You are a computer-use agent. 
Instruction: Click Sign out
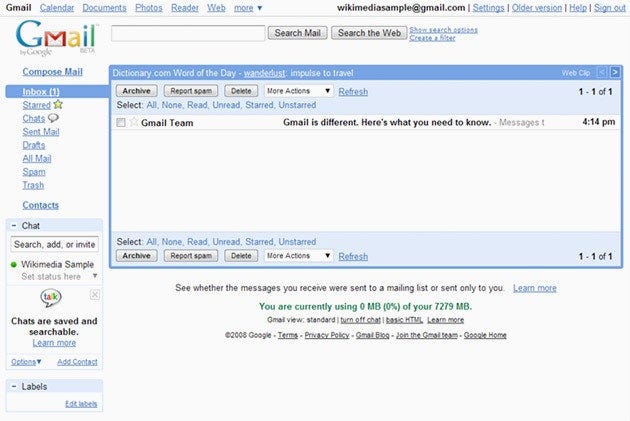(x=610, y=8)
